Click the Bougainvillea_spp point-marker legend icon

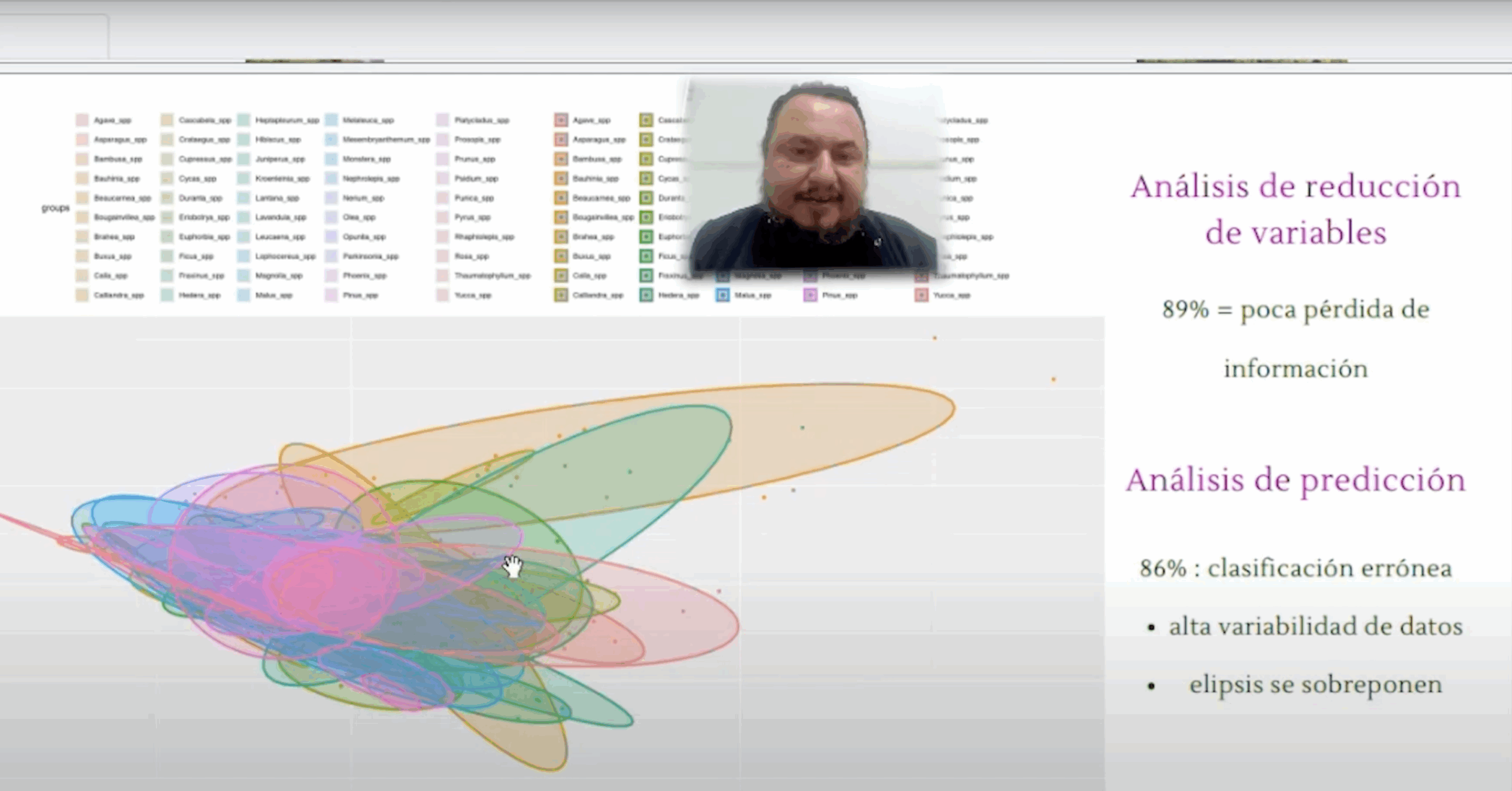561,217
